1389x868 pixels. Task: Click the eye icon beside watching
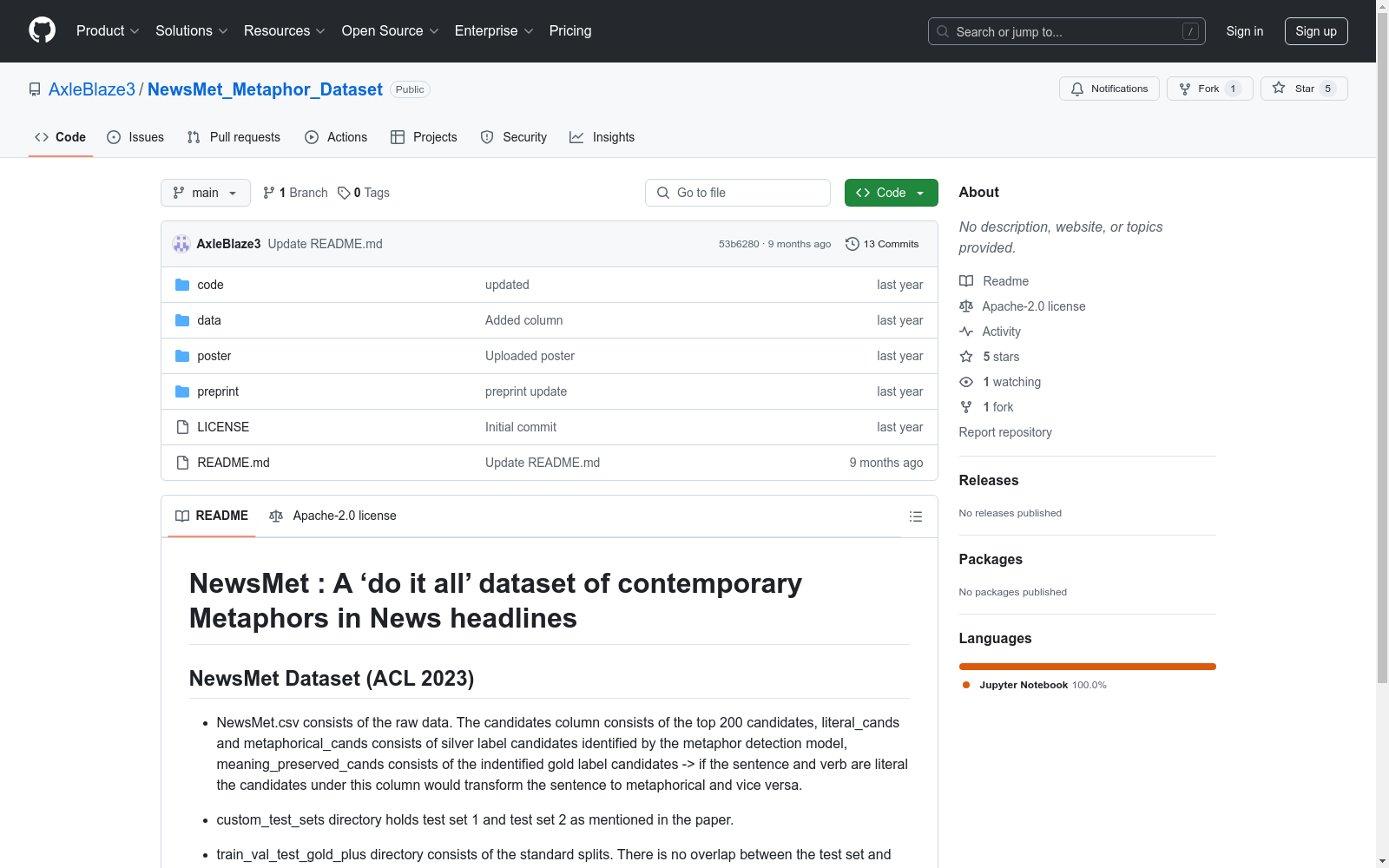(x=966, y=382)
